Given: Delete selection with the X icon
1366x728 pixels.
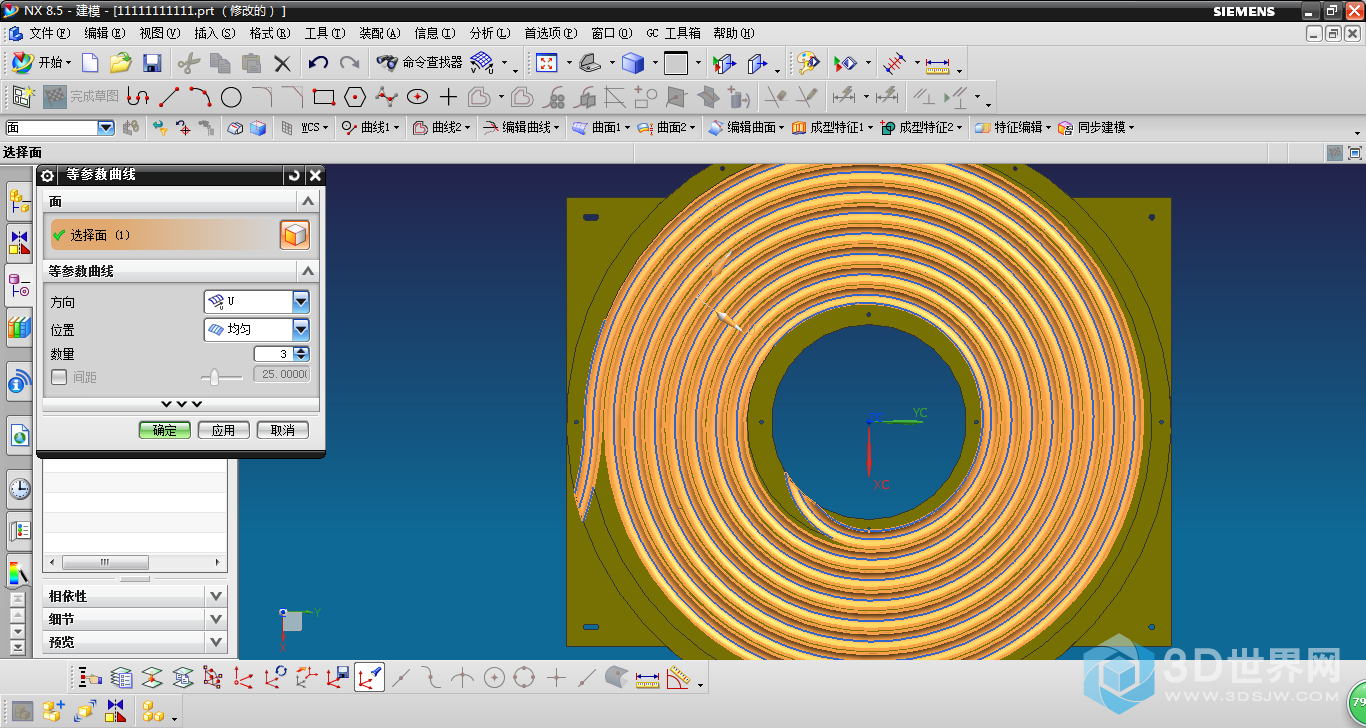Looking at the screenshot, I should tap(282, 63).
